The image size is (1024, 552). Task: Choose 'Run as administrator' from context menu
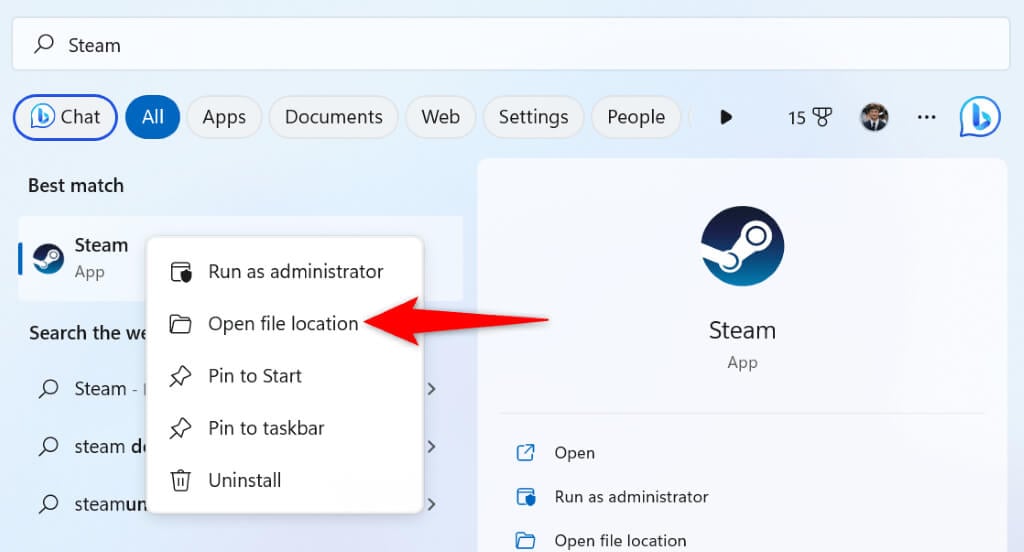tap(295, 272)
